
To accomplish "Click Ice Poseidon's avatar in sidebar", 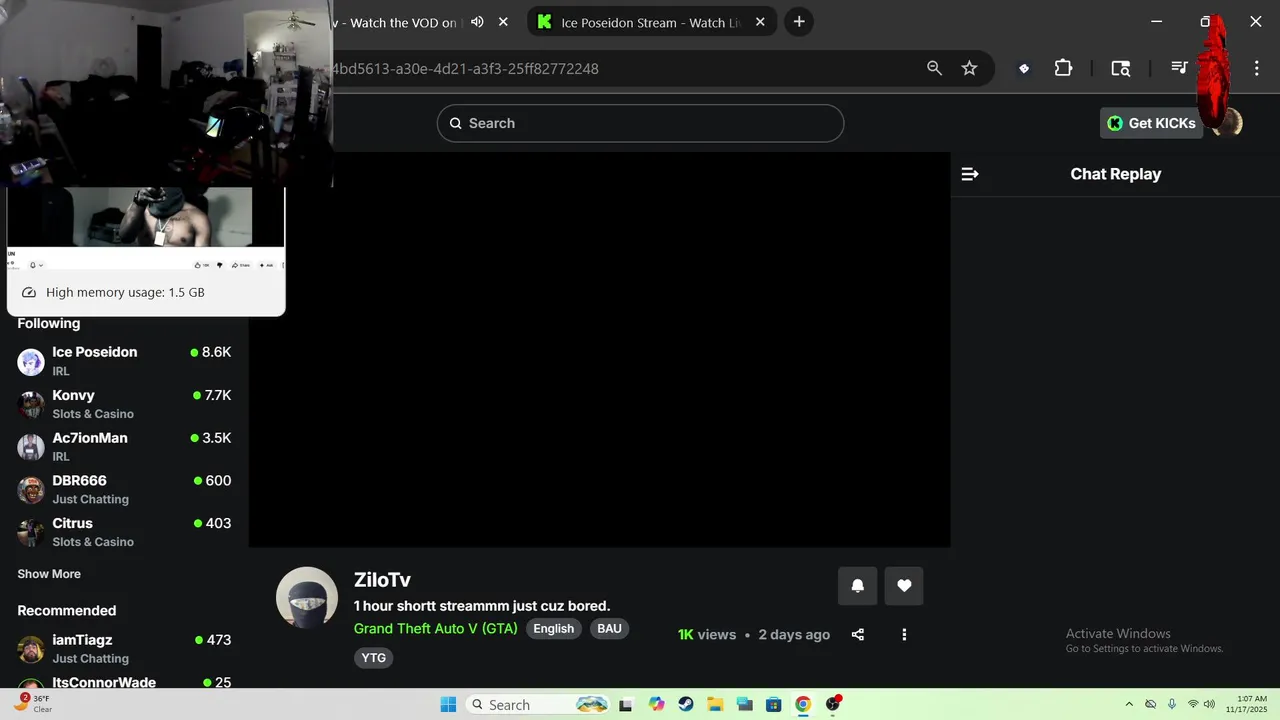I will pyautogui.click(x=31, y=361).
